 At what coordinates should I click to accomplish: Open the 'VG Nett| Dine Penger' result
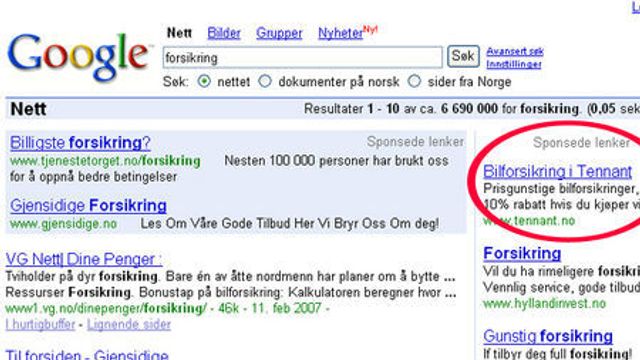(84, 259)
